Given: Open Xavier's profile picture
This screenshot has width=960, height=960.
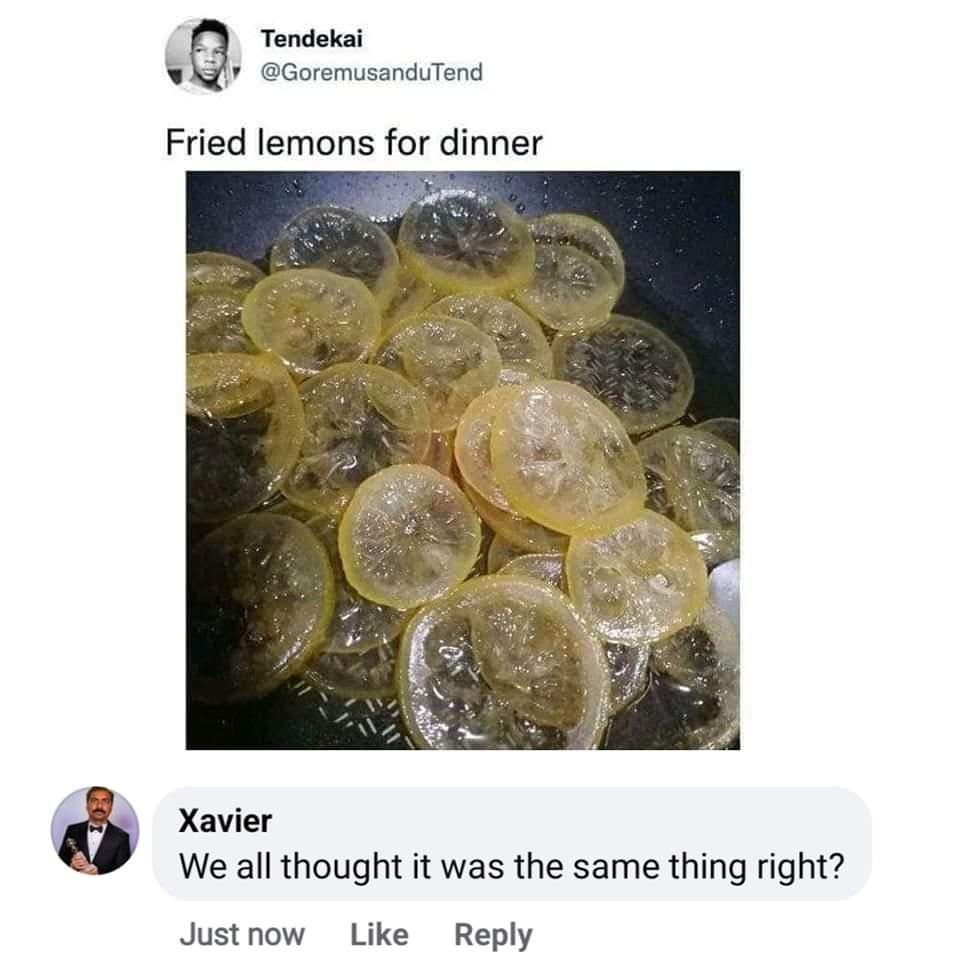Looking at the screenshot, I should point(95,831).
